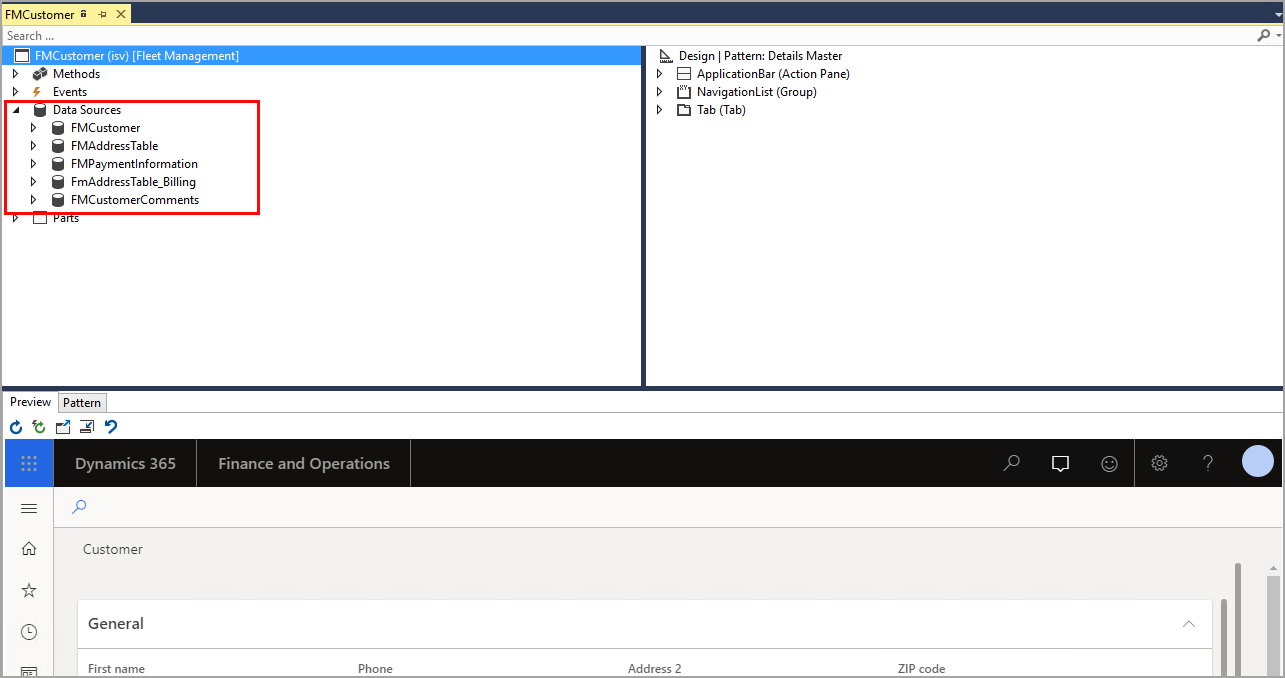1285x678 pixels.
Task: Click the dock preview back icon
Action: [x=87, y=426]
